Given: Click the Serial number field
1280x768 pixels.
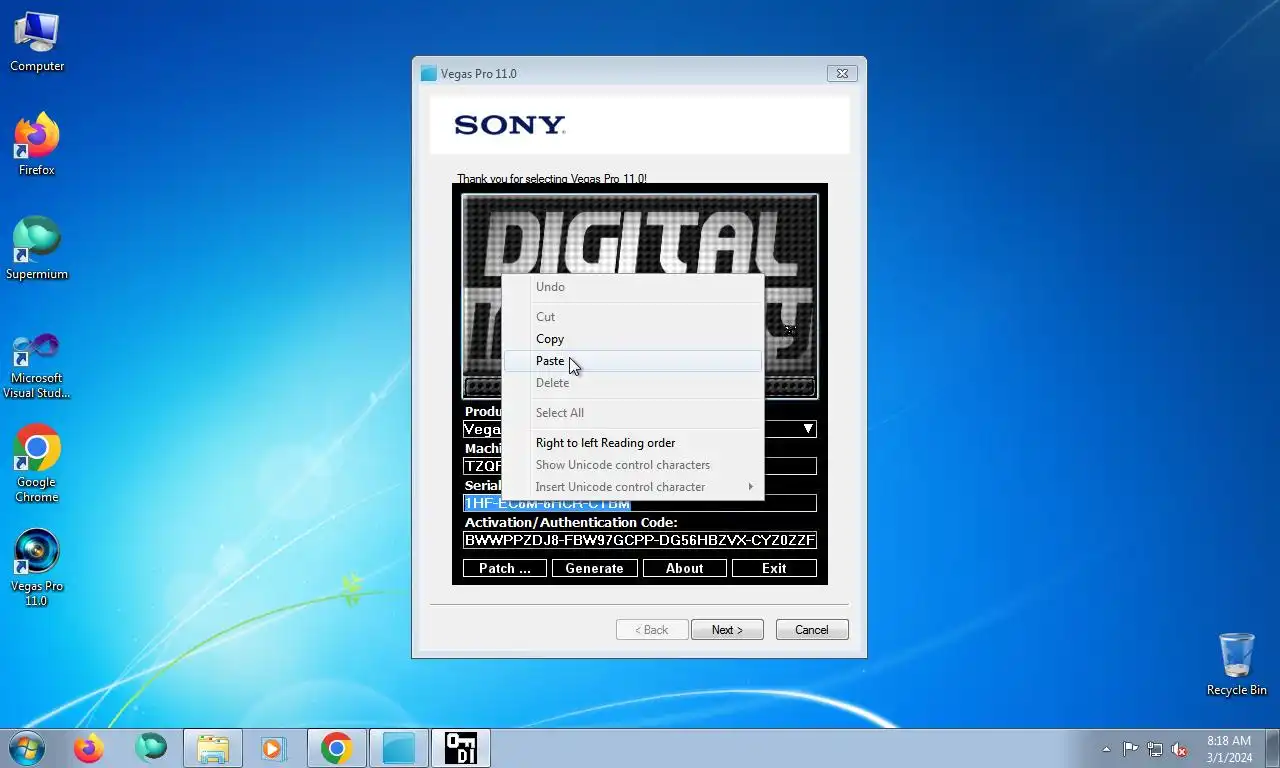Looking at the screenshot, I should tap(640, 503).
